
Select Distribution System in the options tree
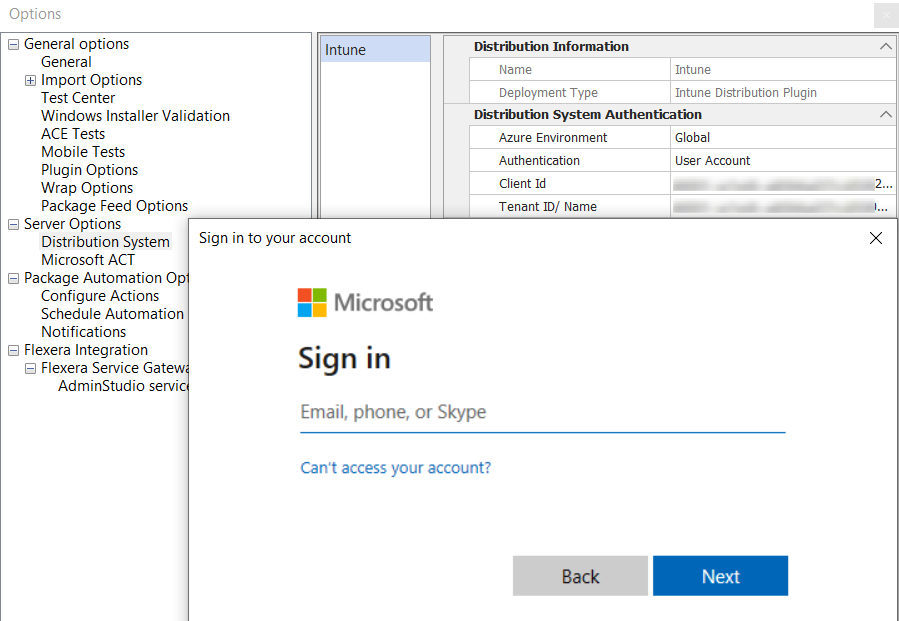(x=105, y=241)
